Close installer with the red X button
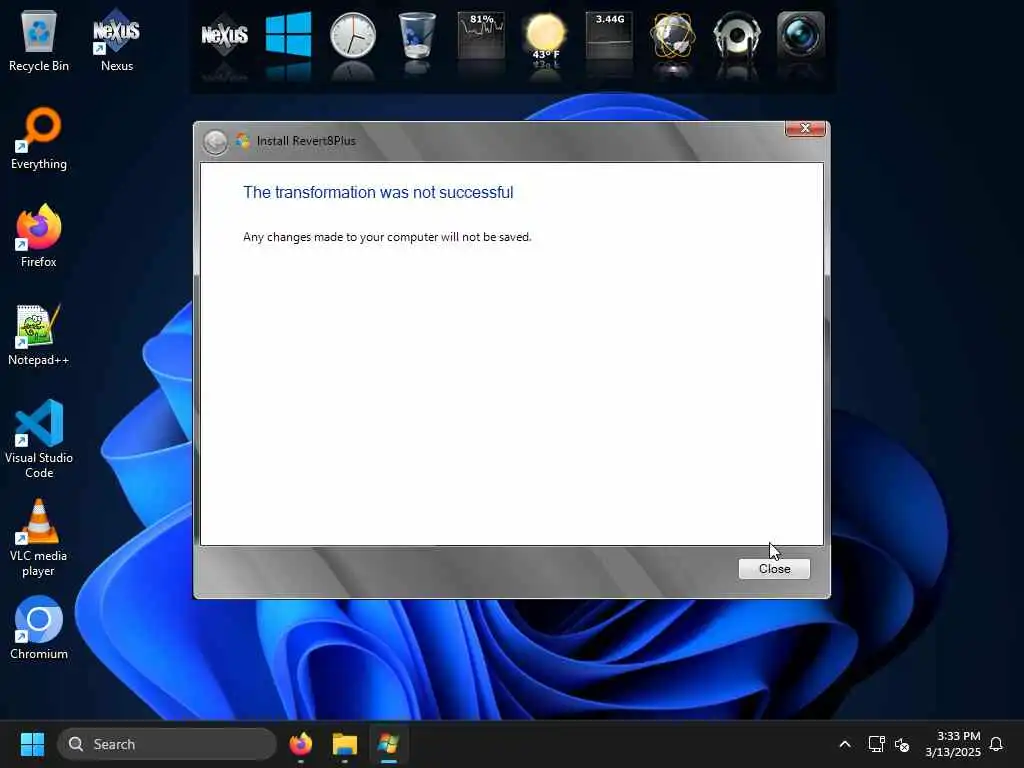 pos(805,129)
